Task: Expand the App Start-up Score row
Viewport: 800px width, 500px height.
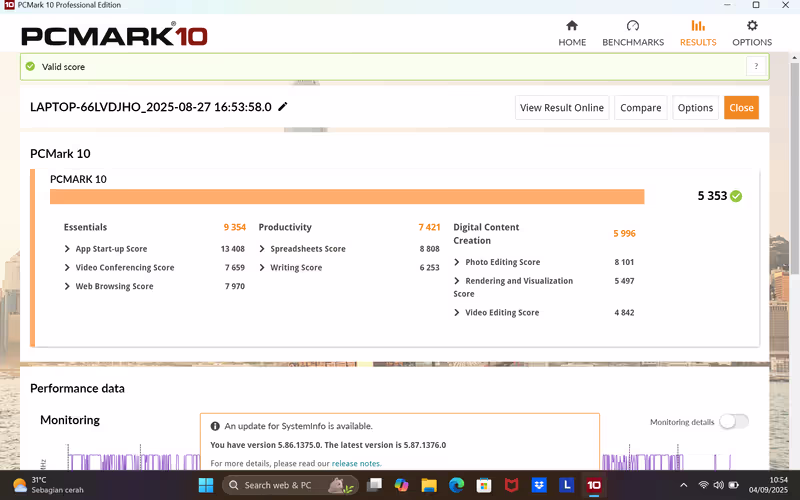Action: pyautogui.click(x=67, y=249)
